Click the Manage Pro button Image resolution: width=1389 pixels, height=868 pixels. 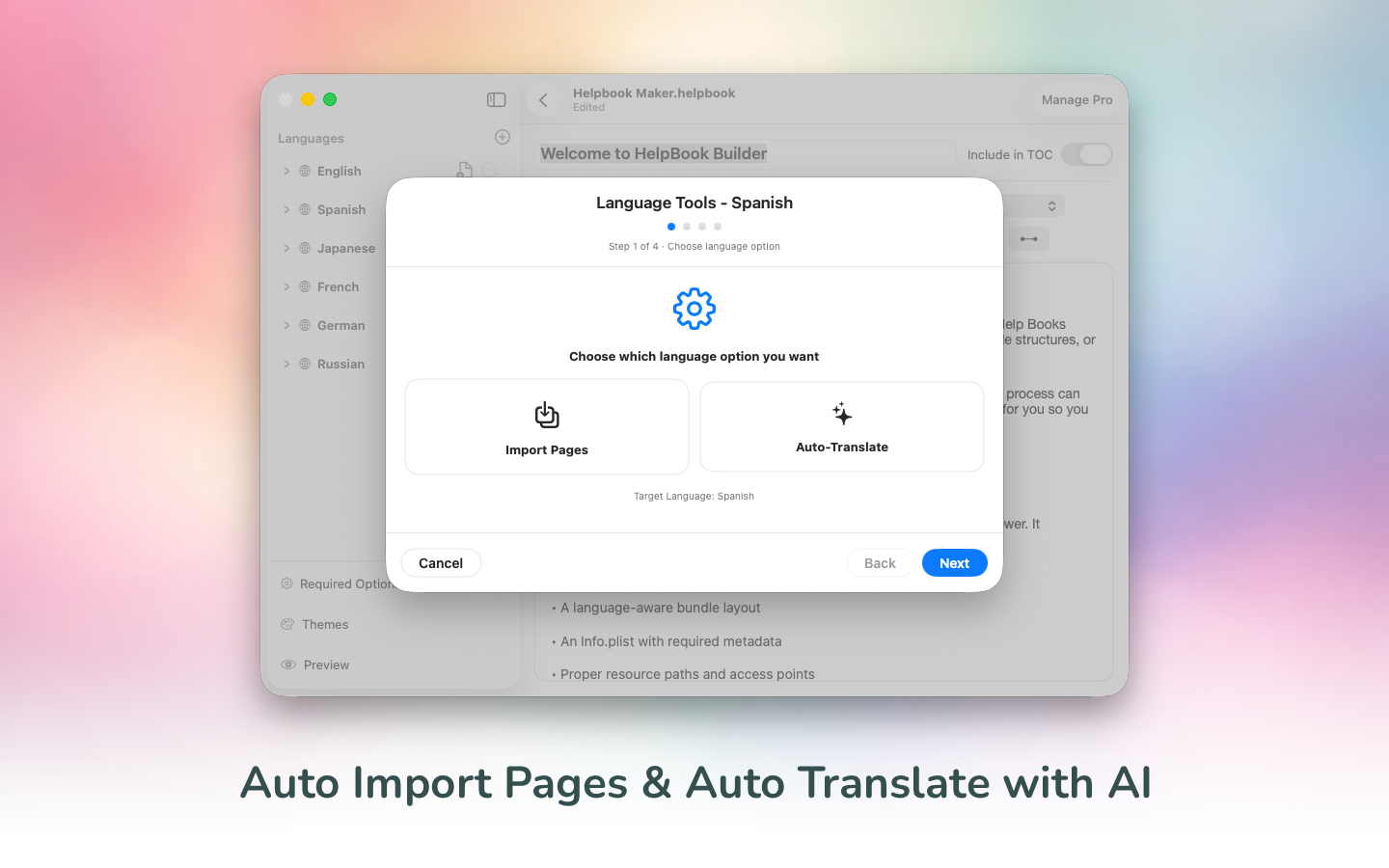(x=1076, y=99)
